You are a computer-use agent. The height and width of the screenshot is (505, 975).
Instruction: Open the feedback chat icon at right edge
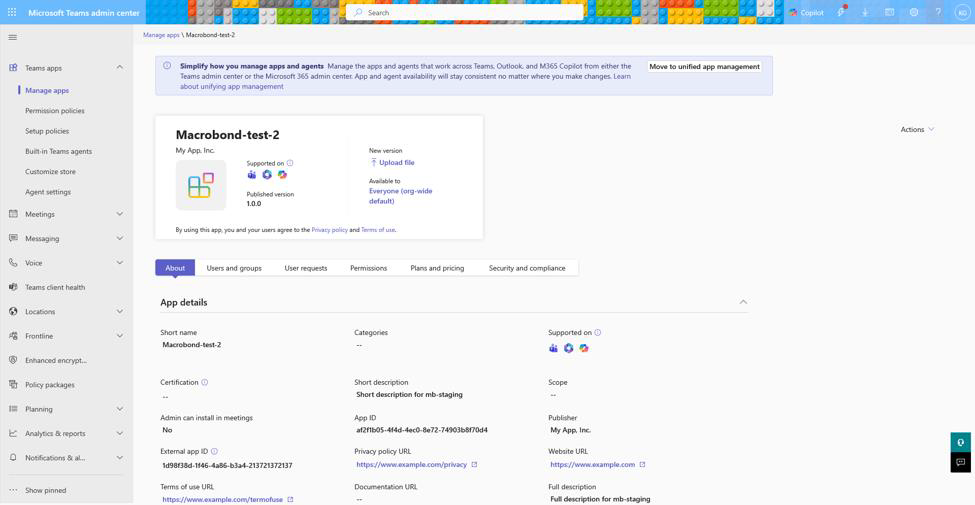(x=961, y=462)
